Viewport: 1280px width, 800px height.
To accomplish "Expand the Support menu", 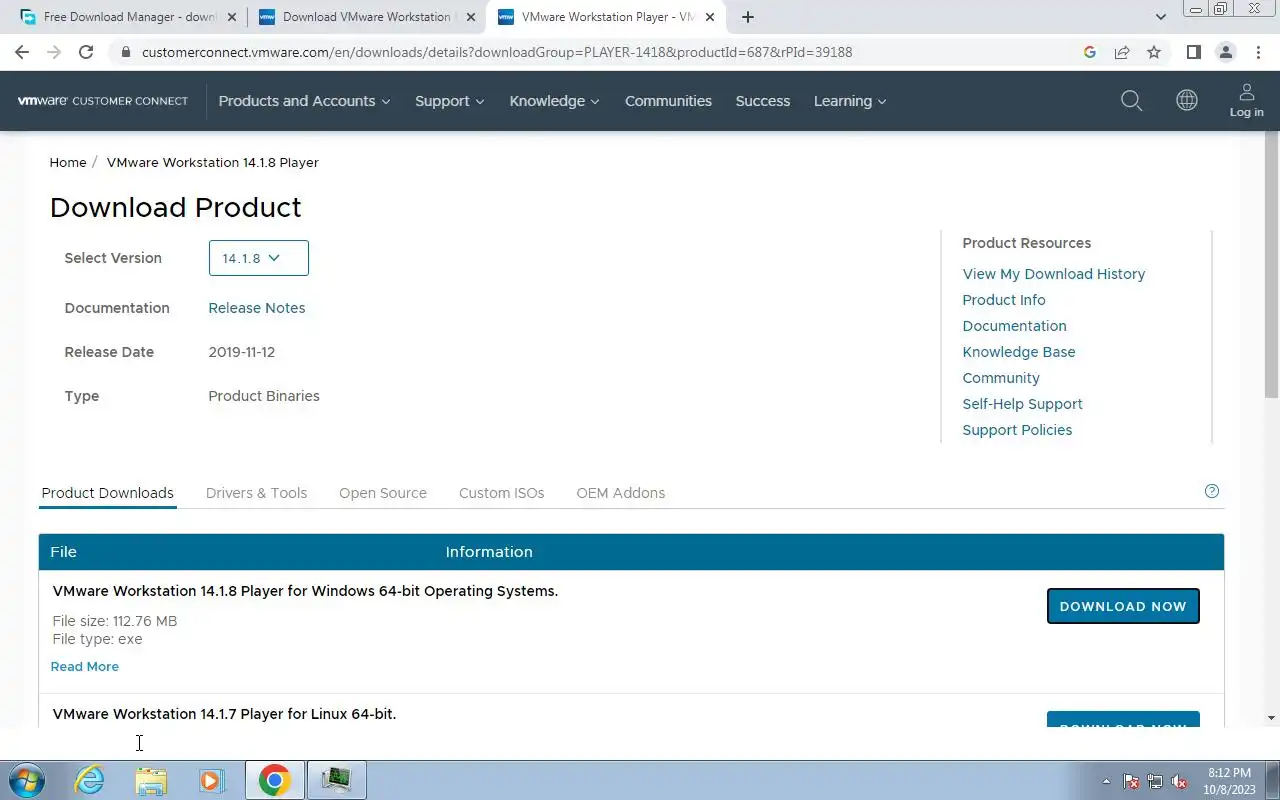I will tap(449, 101).
